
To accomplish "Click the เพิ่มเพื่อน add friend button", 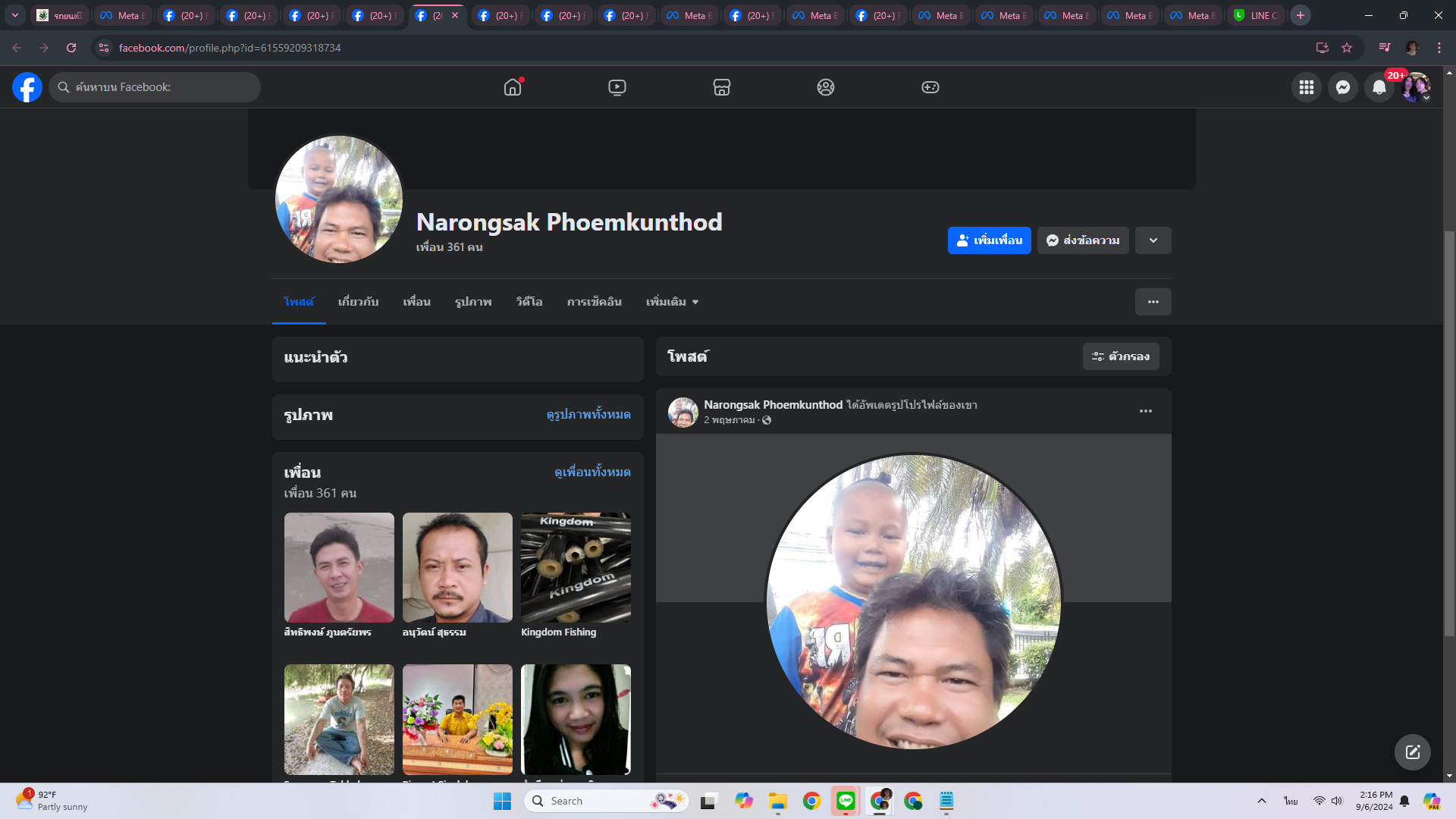I will click(989, 240).
